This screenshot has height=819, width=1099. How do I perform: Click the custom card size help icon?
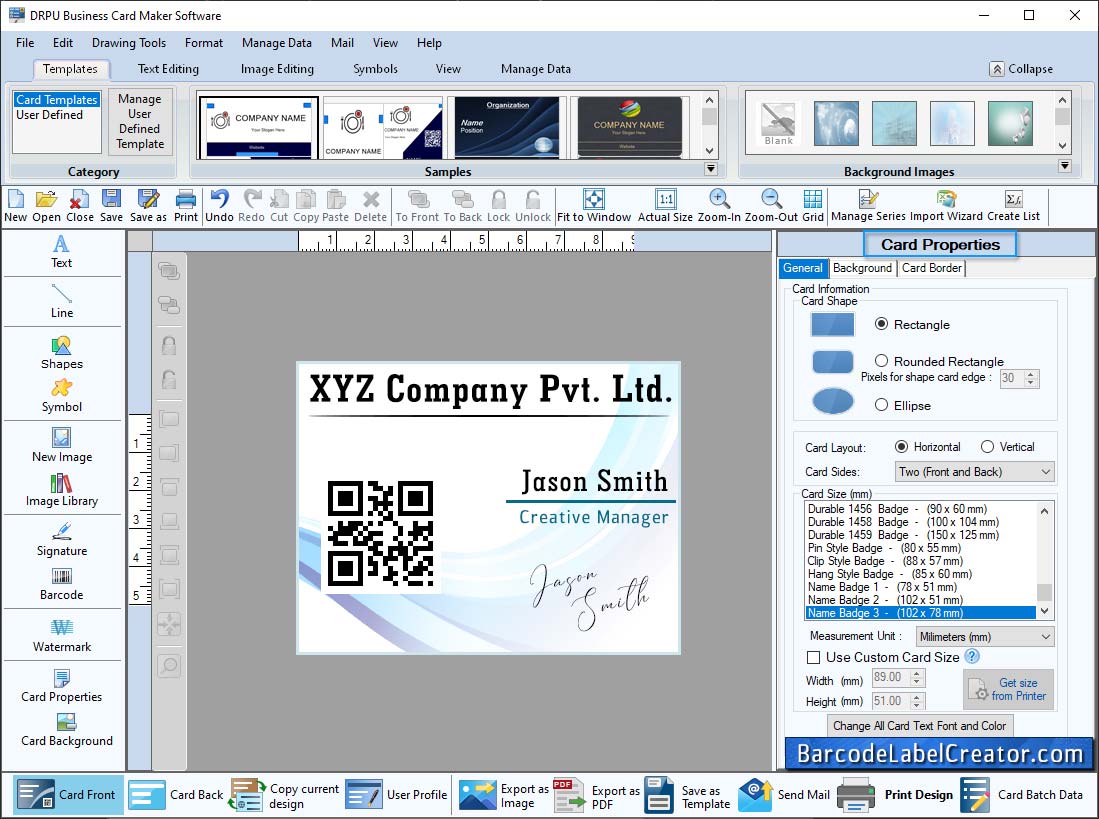click(972, 656)
